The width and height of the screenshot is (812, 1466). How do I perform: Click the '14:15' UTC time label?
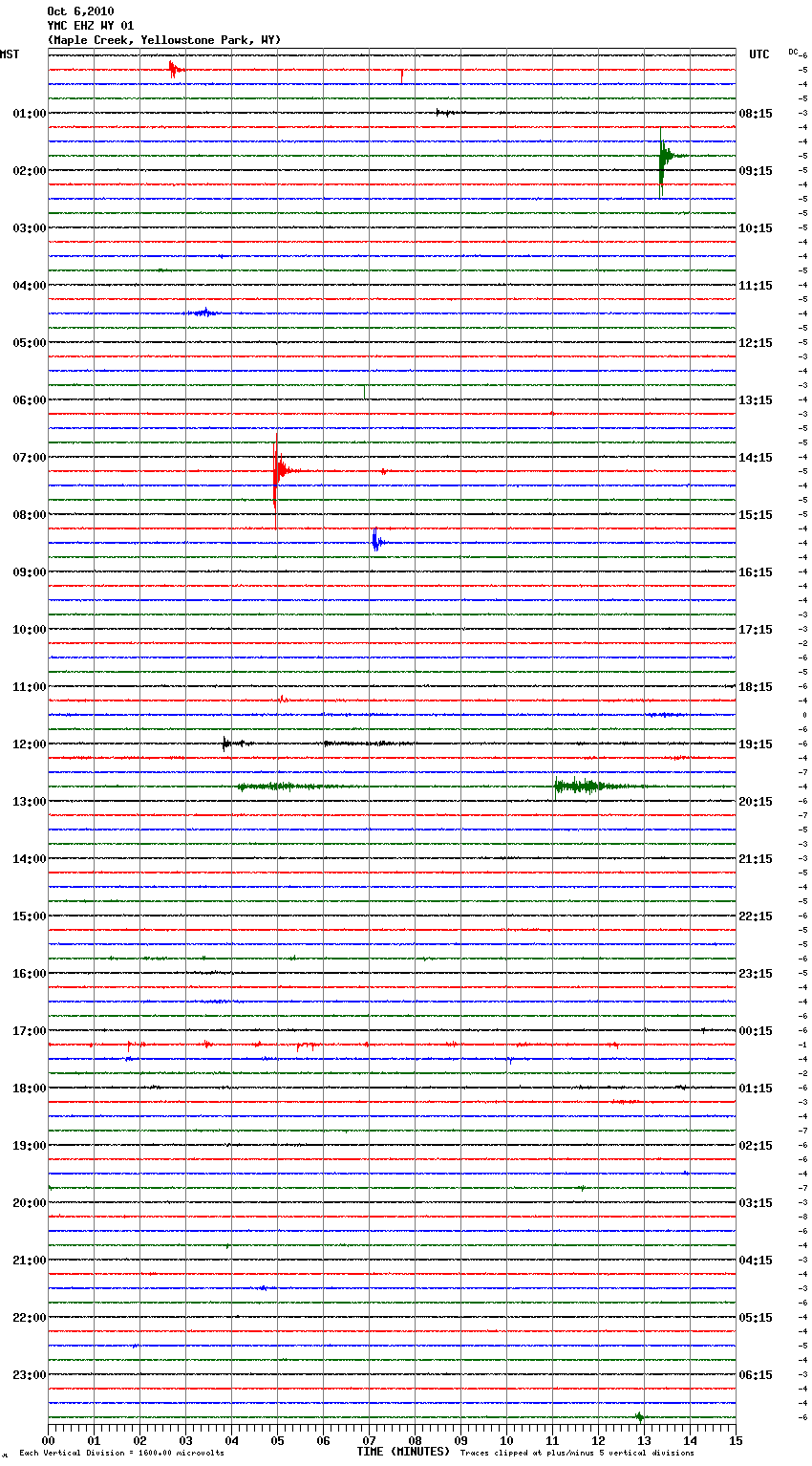[756, 457]
